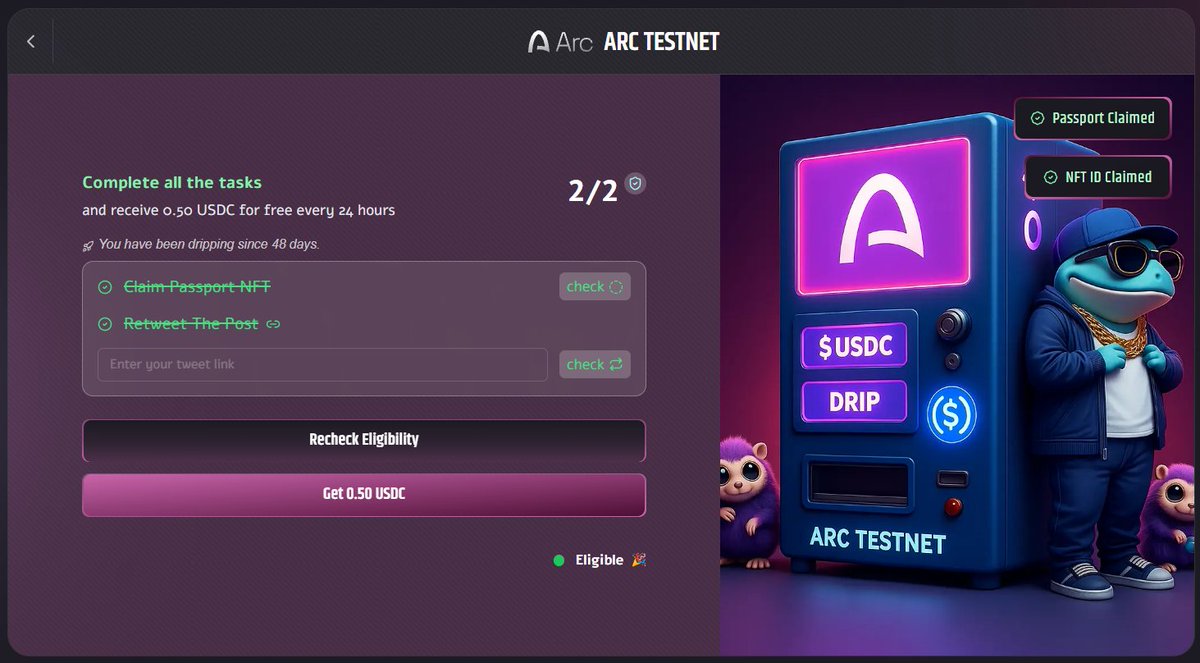
Task: Click the Arc logo in the header
Action: point(560,41)
